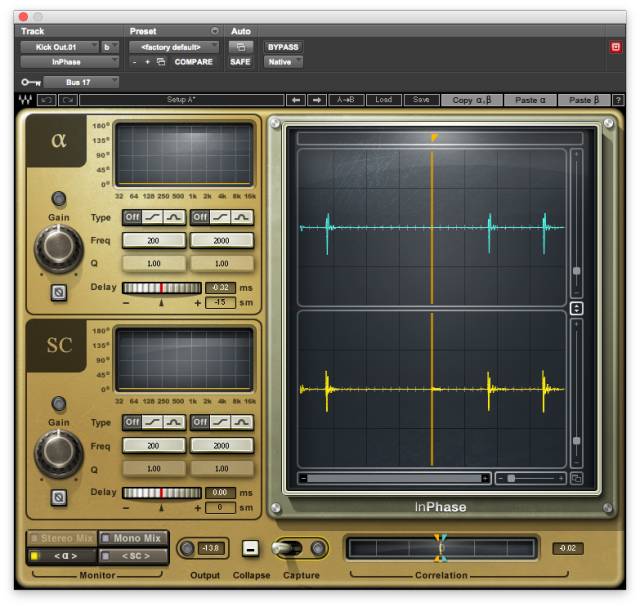Viewport: 640px width, 607px height.
Task: Click the automation SAFE button
Action: click(x=240, y=62)
